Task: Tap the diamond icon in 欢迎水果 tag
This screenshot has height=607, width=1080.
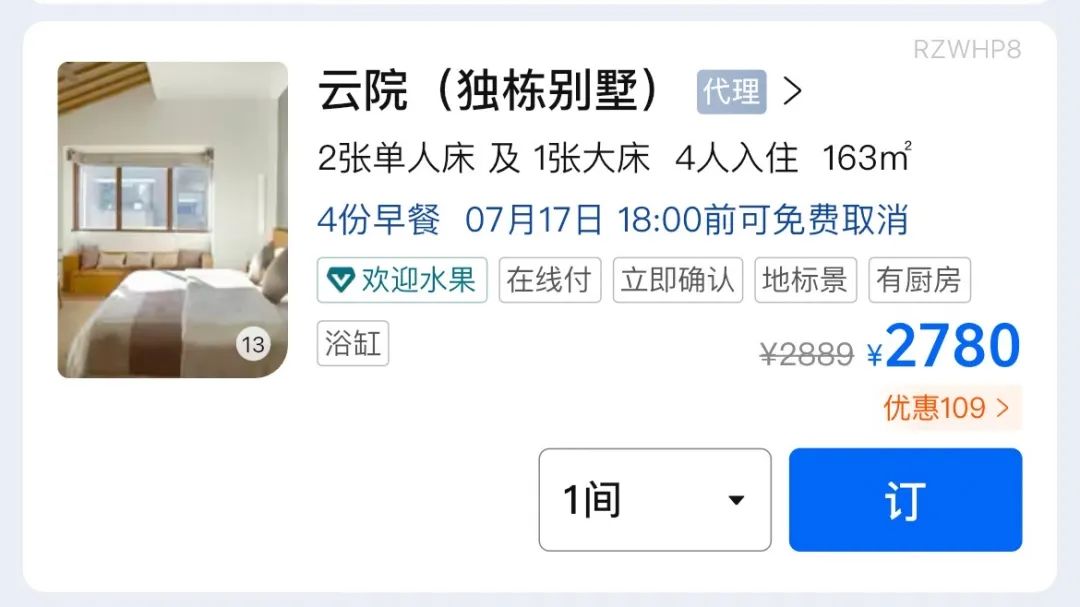Action: 340,280
